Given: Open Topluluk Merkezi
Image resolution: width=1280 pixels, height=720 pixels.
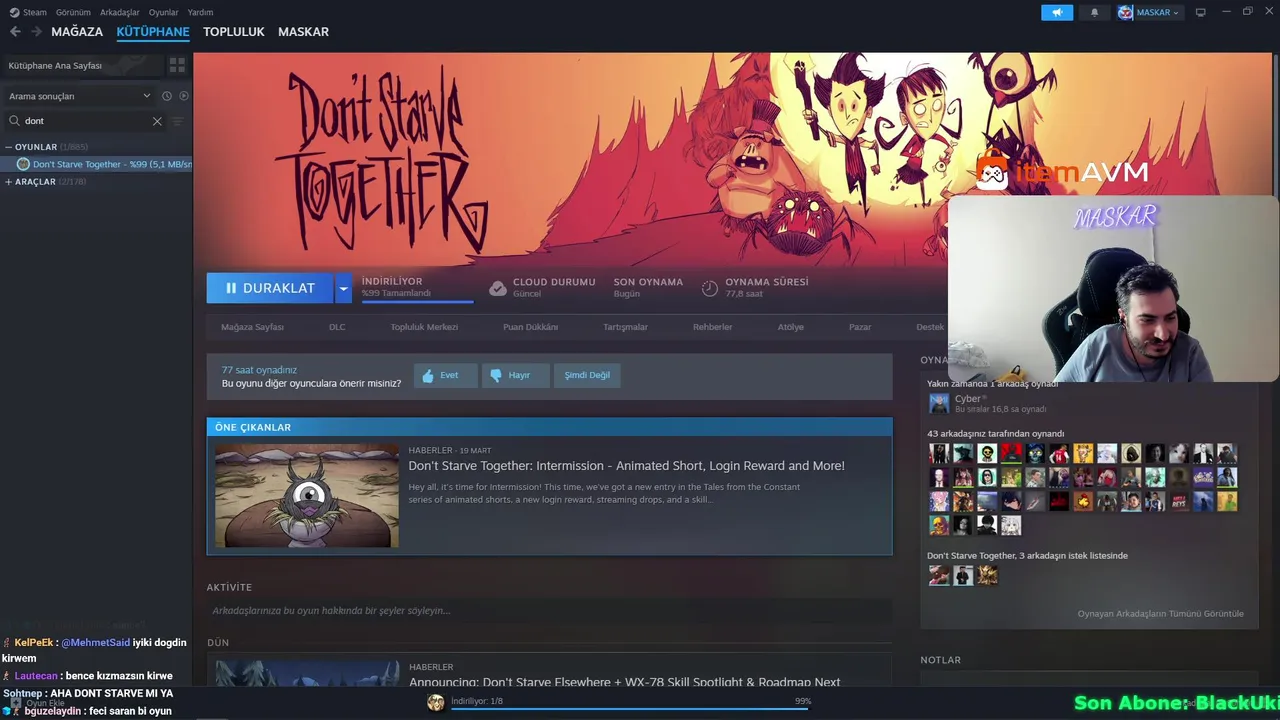Looking at the screenshot, I should 424,327.
